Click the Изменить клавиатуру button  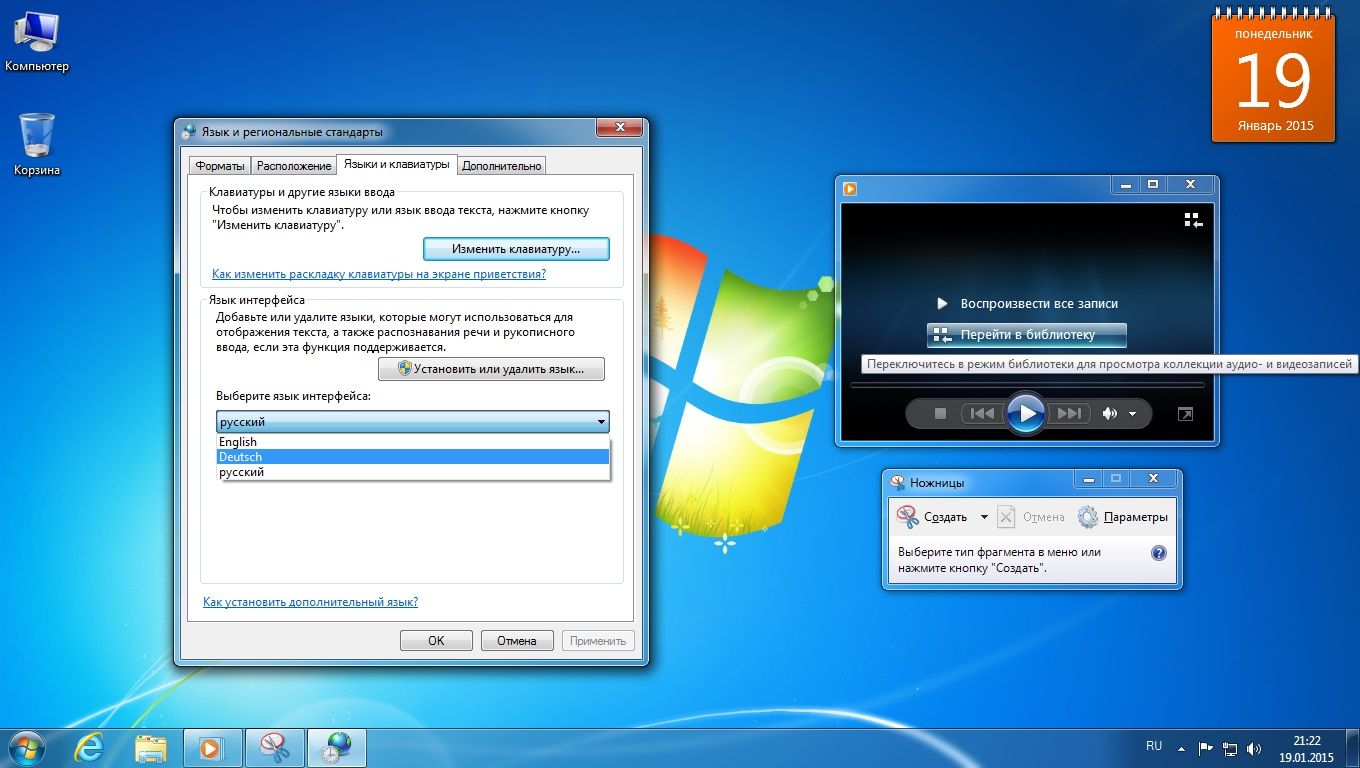click(x=516, y=248)
